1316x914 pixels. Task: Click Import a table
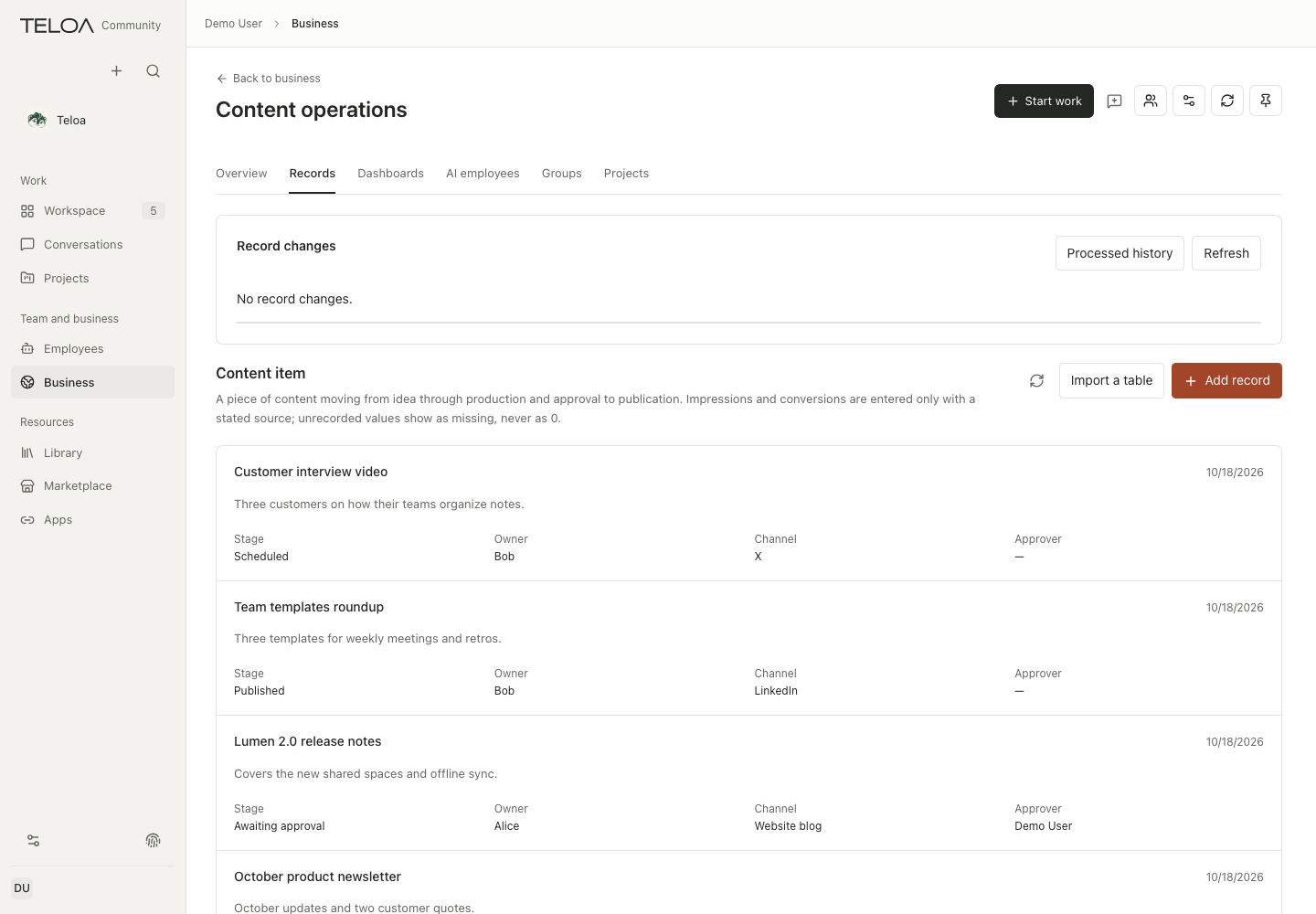[1111, 381]
